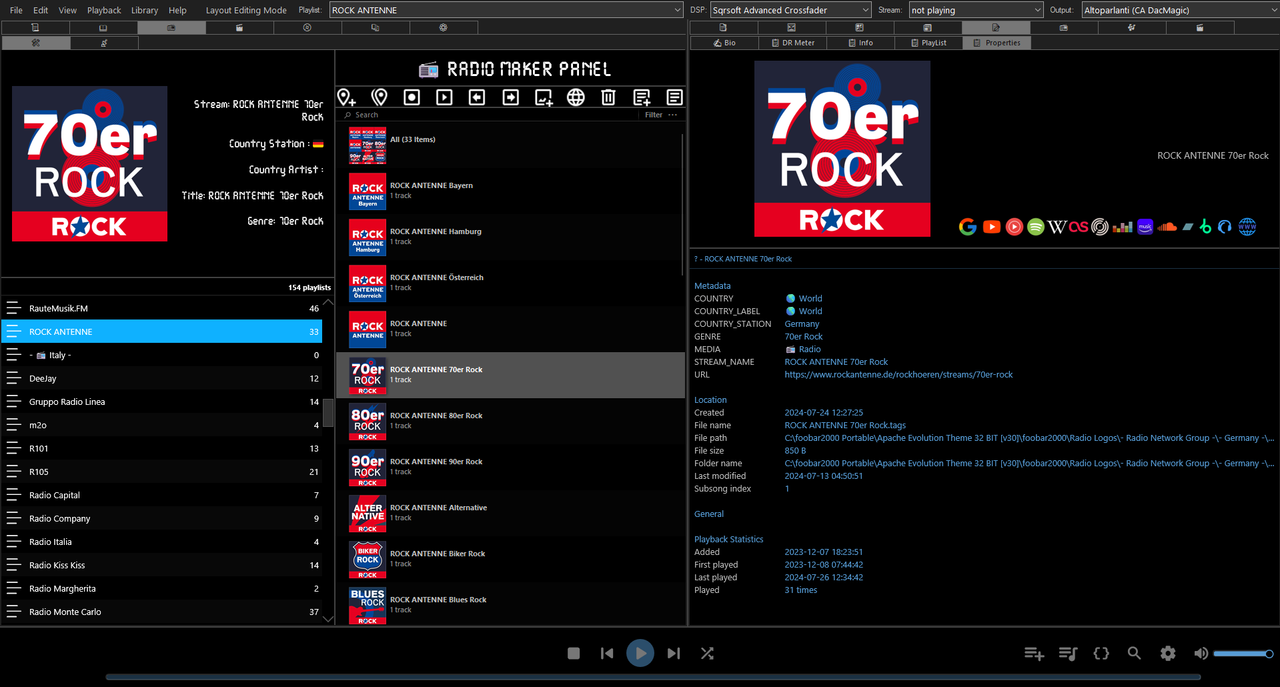Click the music note queue icon
Image resolution: width=1280 pixels, height=687 pixels.
tap(1068, 653)
